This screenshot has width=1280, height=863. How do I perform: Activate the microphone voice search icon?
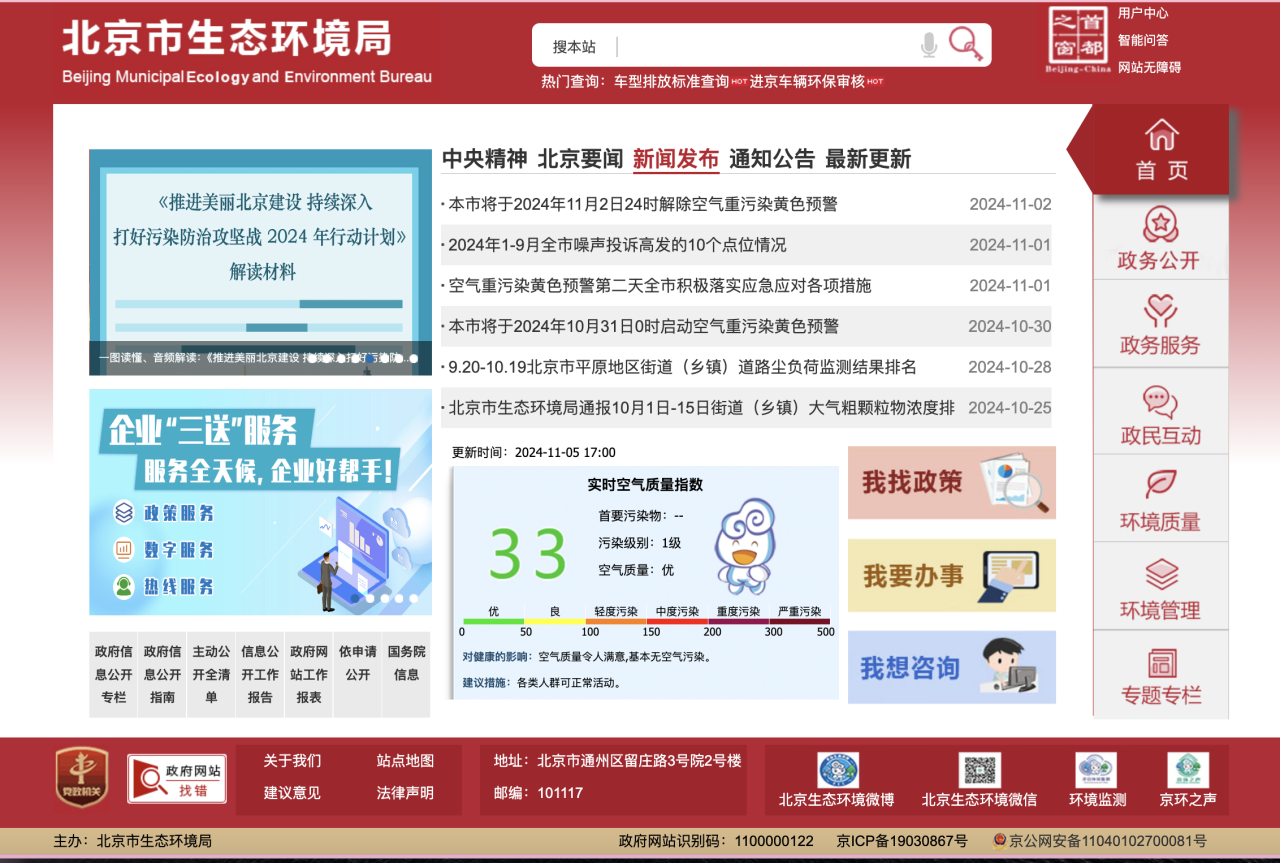click(x=929, y=45)
